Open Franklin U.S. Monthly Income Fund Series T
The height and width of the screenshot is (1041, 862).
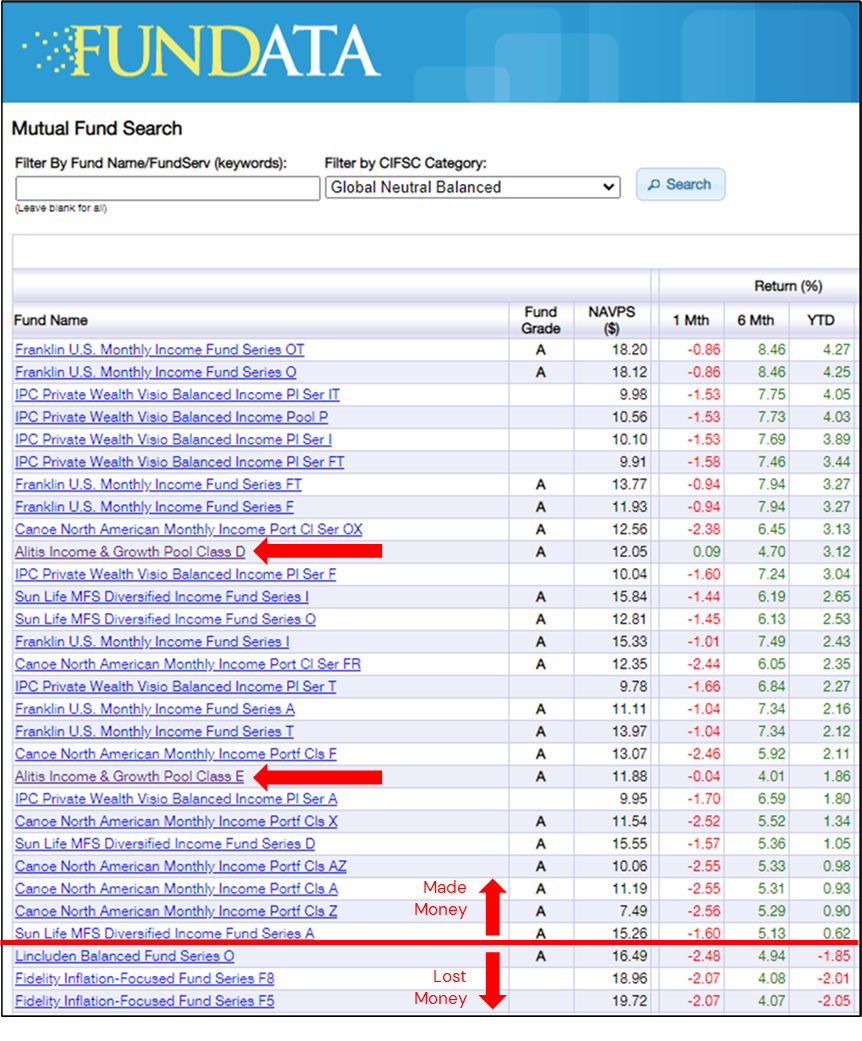click(x=154, y=732)
